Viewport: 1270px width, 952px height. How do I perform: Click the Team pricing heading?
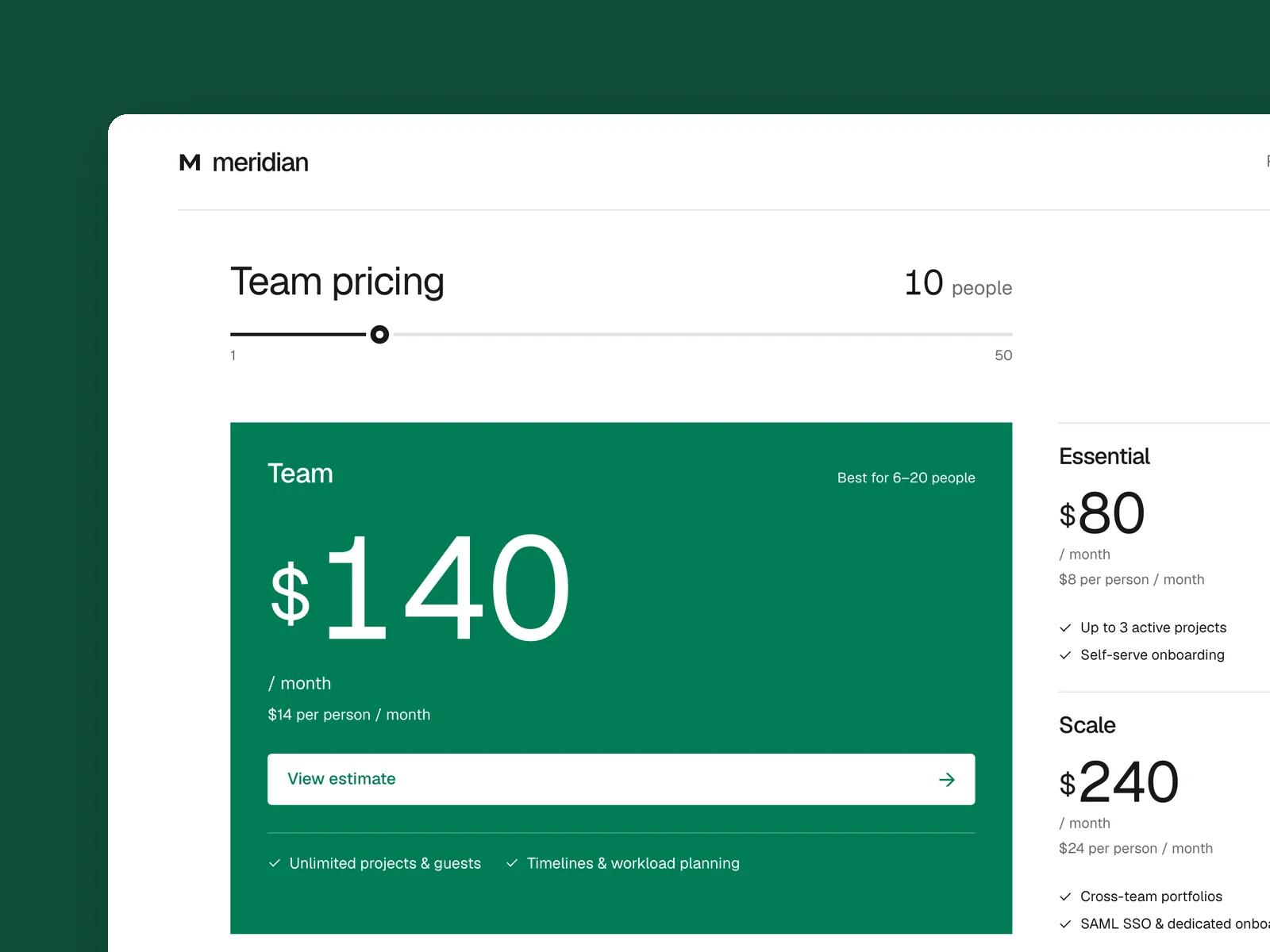[337, 282]
